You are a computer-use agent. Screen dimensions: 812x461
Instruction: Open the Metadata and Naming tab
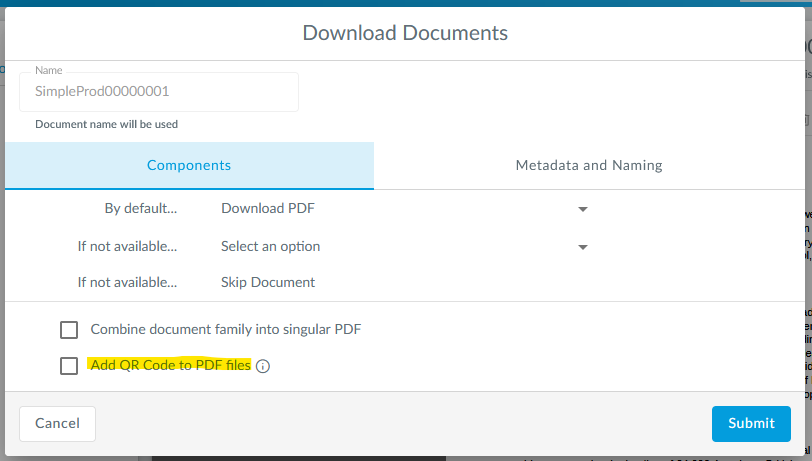(x=588, y=165)
